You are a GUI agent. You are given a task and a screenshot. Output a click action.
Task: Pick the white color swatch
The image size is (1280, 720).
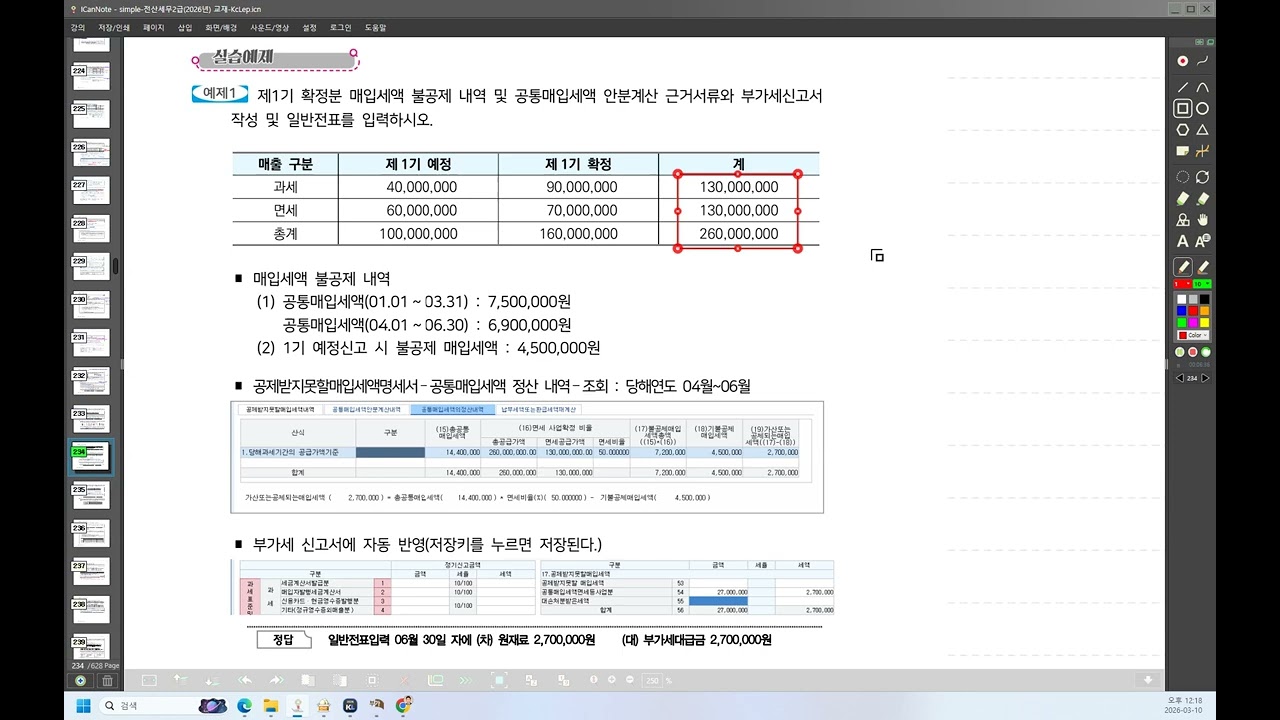1181,299
